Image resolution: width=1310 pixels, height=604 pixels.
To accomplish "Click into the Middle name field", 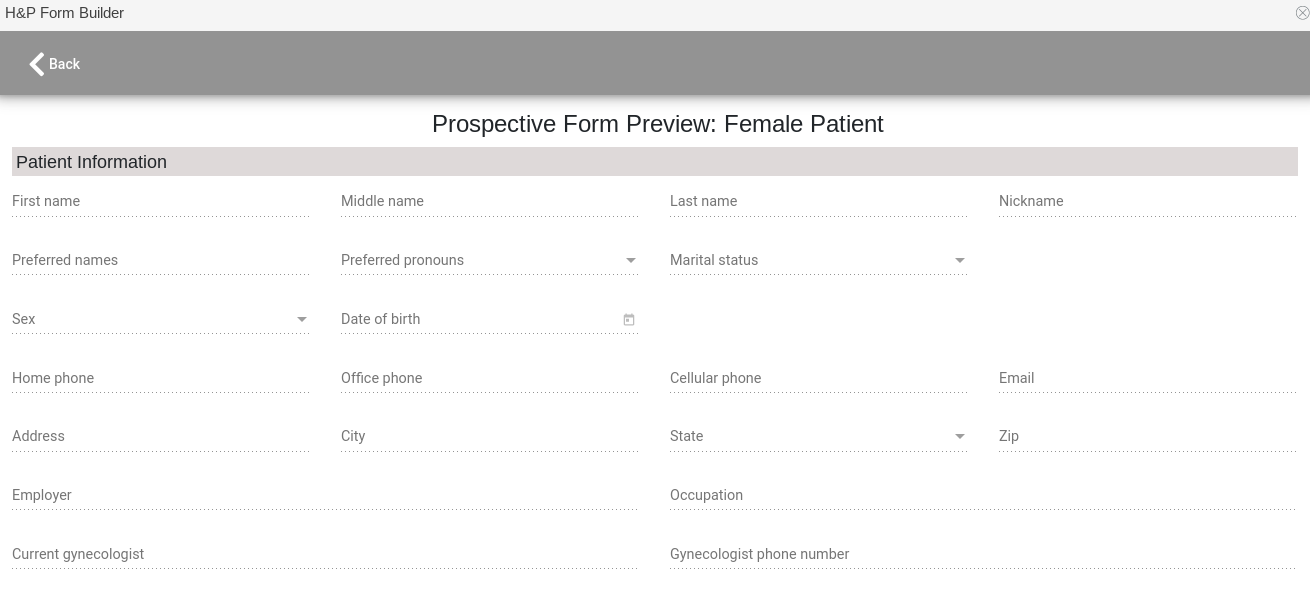I will 489,202.
